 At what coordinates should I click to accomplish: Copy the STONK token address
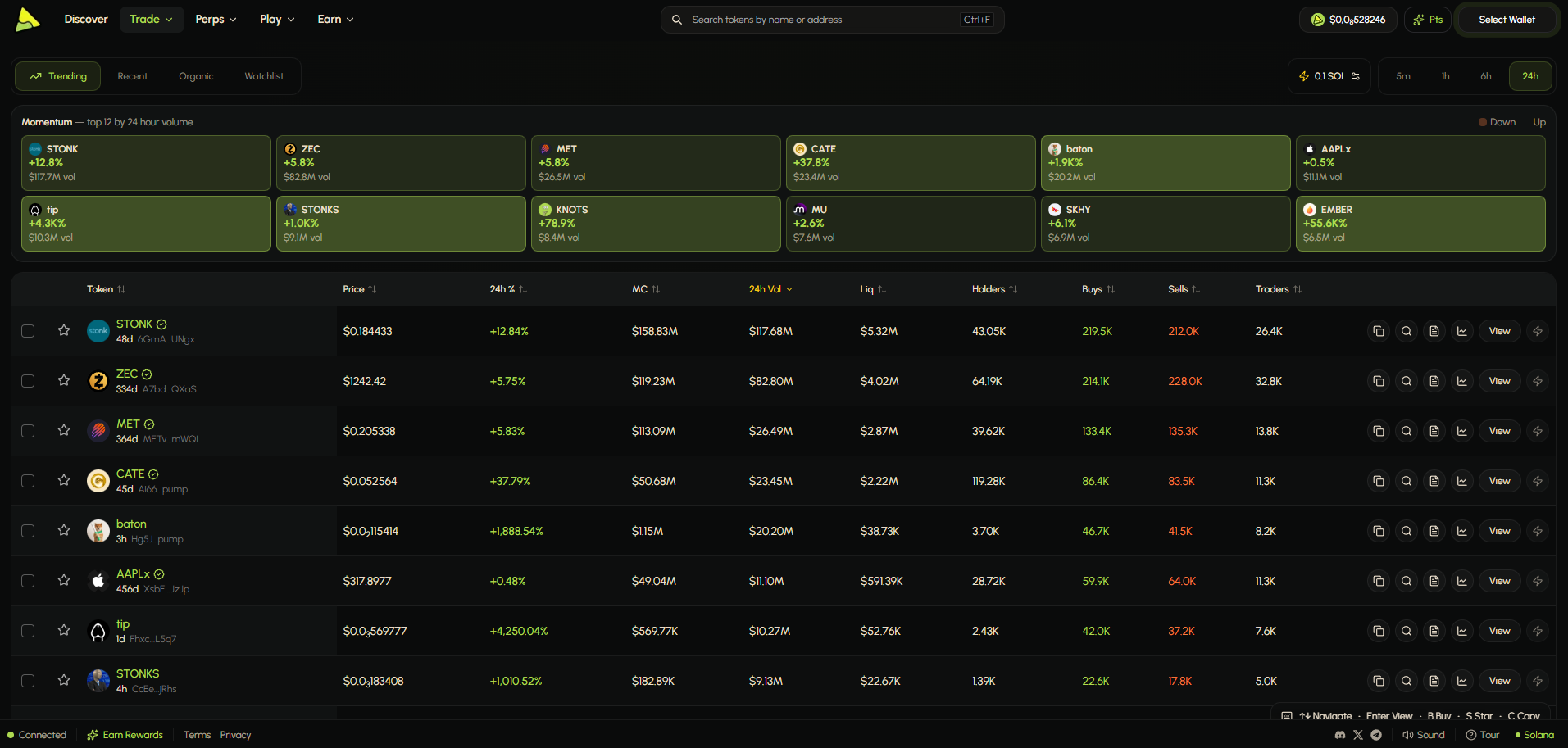click(x=1379, y=331)
